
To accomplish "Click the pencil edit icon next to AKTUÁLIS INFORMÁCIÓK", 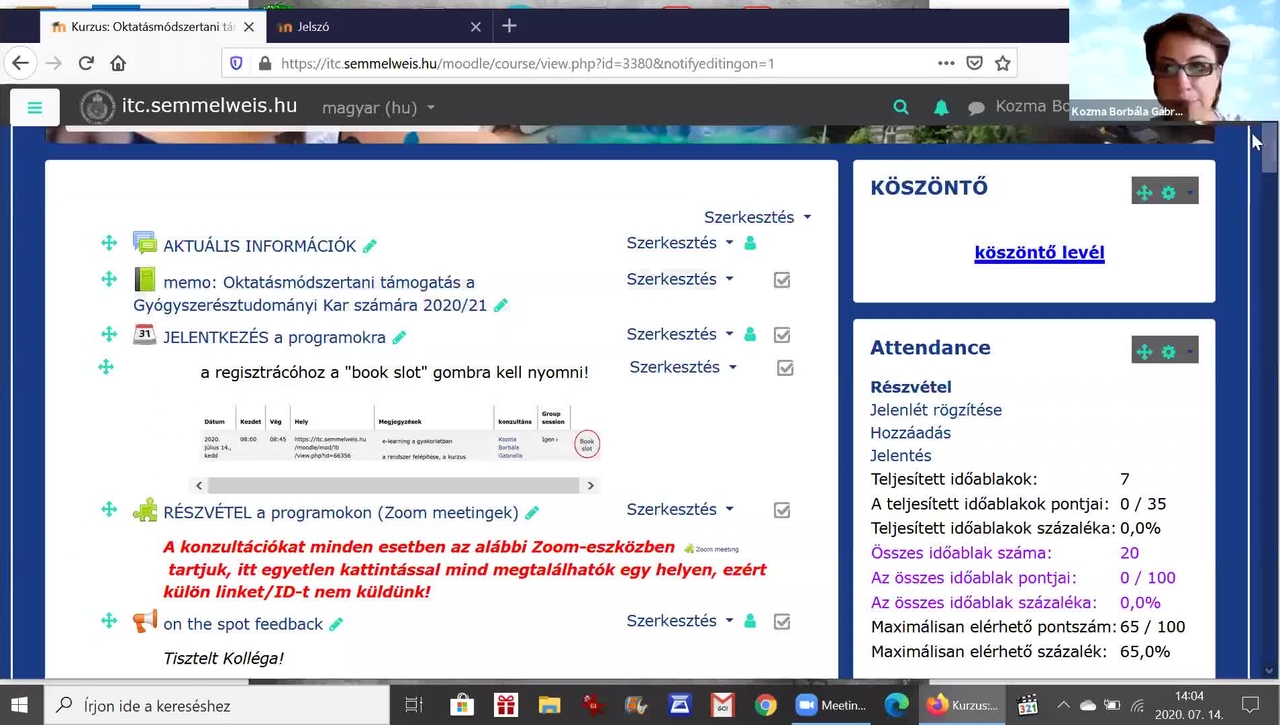I will (x=370, y=246).
